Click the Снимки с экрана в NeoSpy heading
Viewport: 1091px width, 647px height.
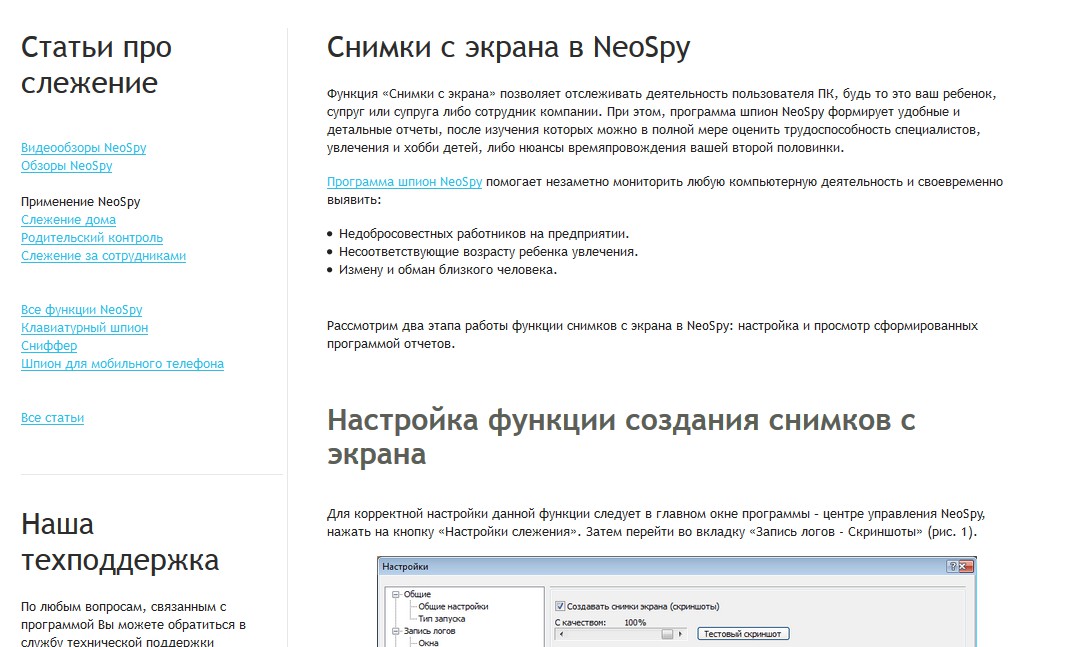509,48
